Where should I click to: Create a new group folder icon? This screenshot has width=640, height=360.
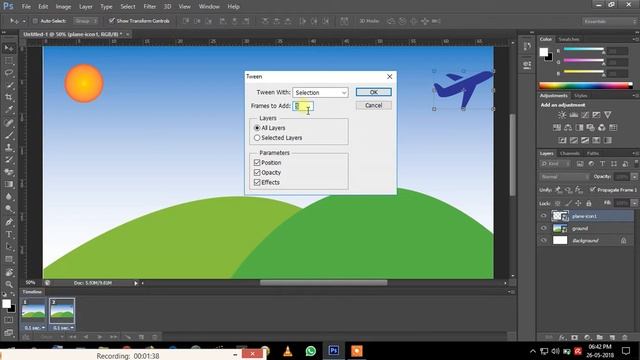coord(600,337)
